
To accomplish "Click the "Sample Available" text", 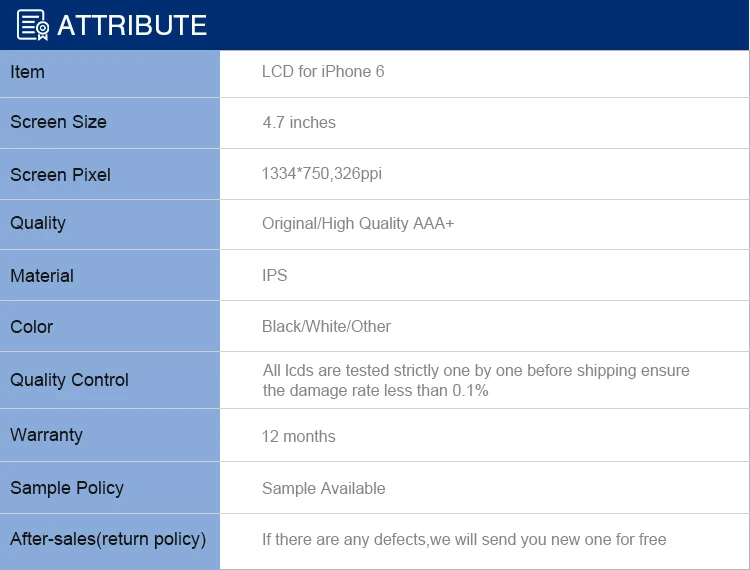I will [324, 489].
